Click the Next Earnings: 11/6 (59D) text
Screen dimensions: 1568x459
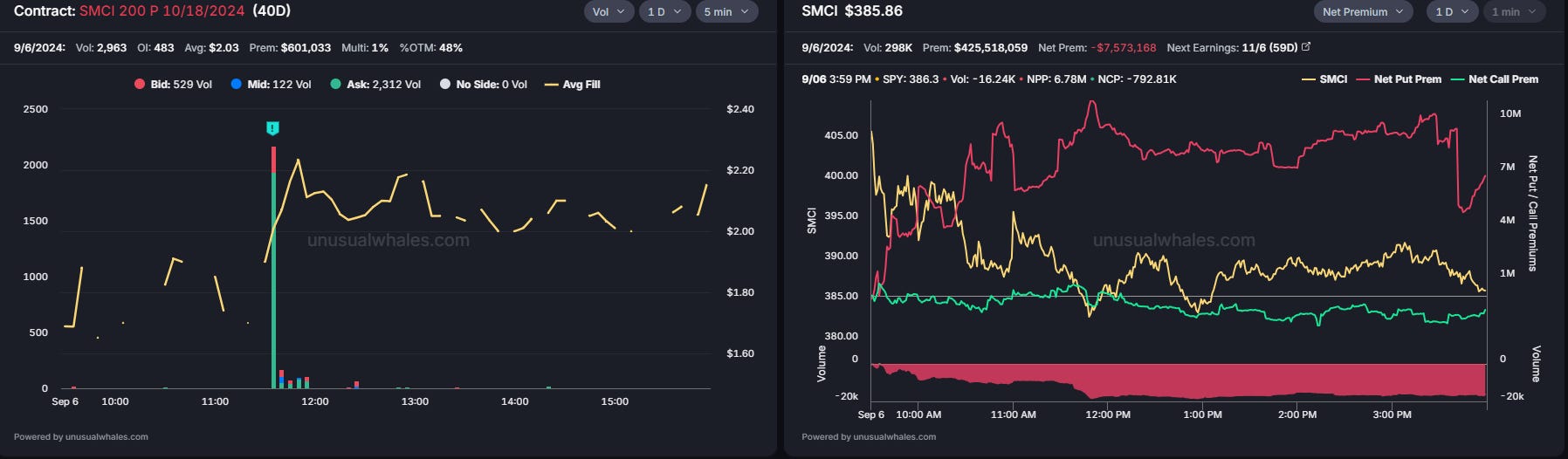point(1232,48)
